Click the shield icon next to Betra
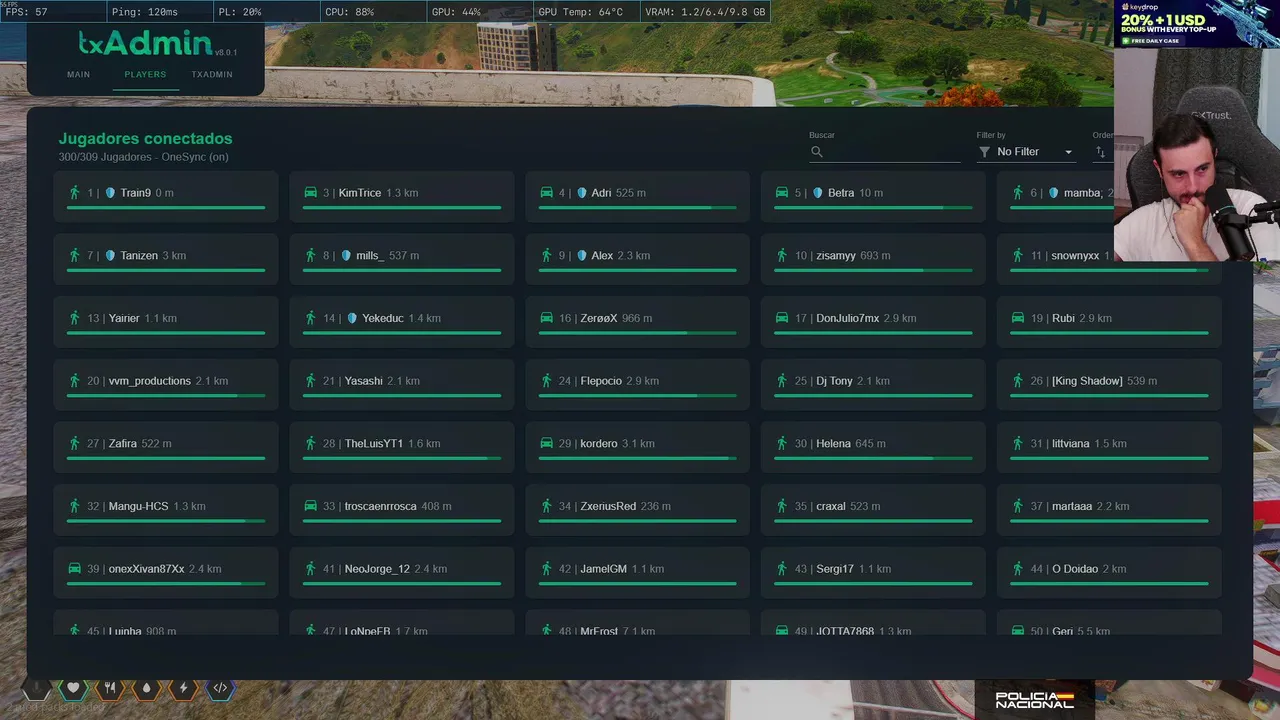 point(818,193)
